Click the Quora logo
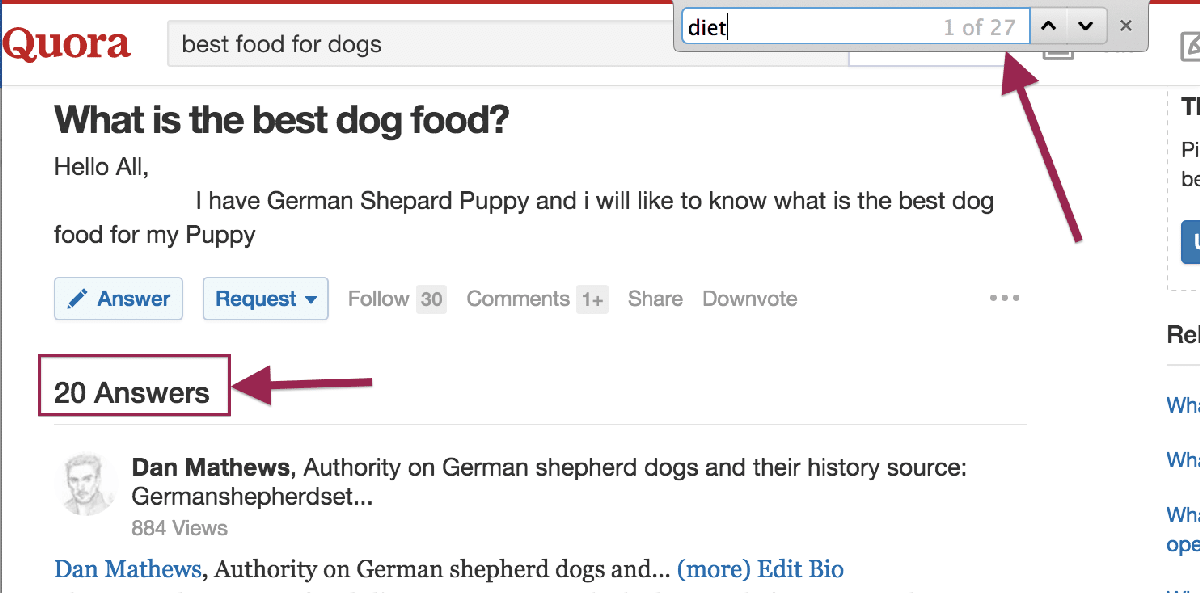This screenshot has height=593, width=1200. [66, 44]
